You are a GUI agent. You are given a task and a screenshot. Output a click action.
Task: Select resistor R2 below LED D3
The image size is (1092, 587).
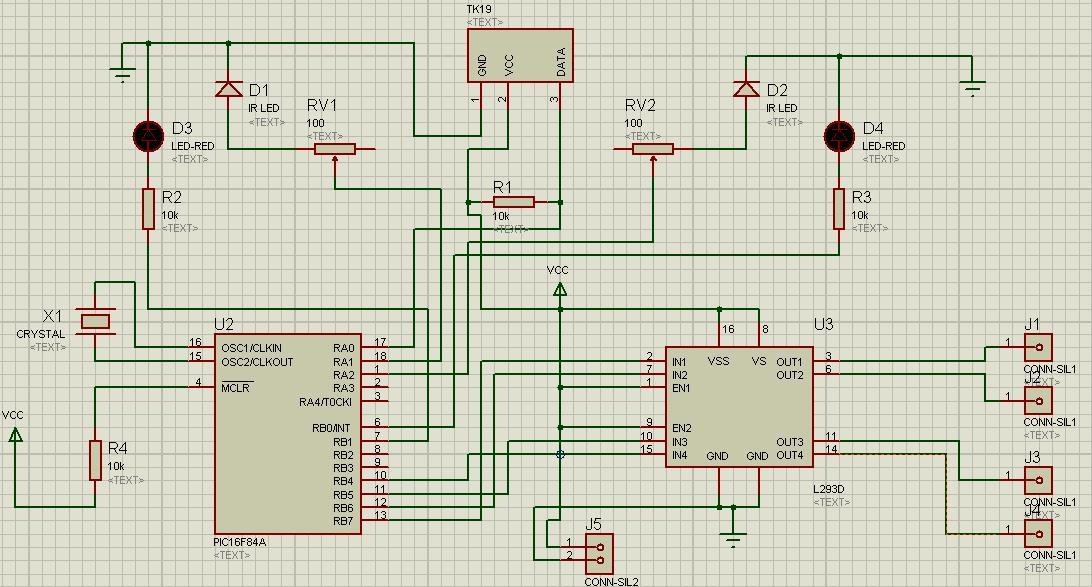pos(148,208)
